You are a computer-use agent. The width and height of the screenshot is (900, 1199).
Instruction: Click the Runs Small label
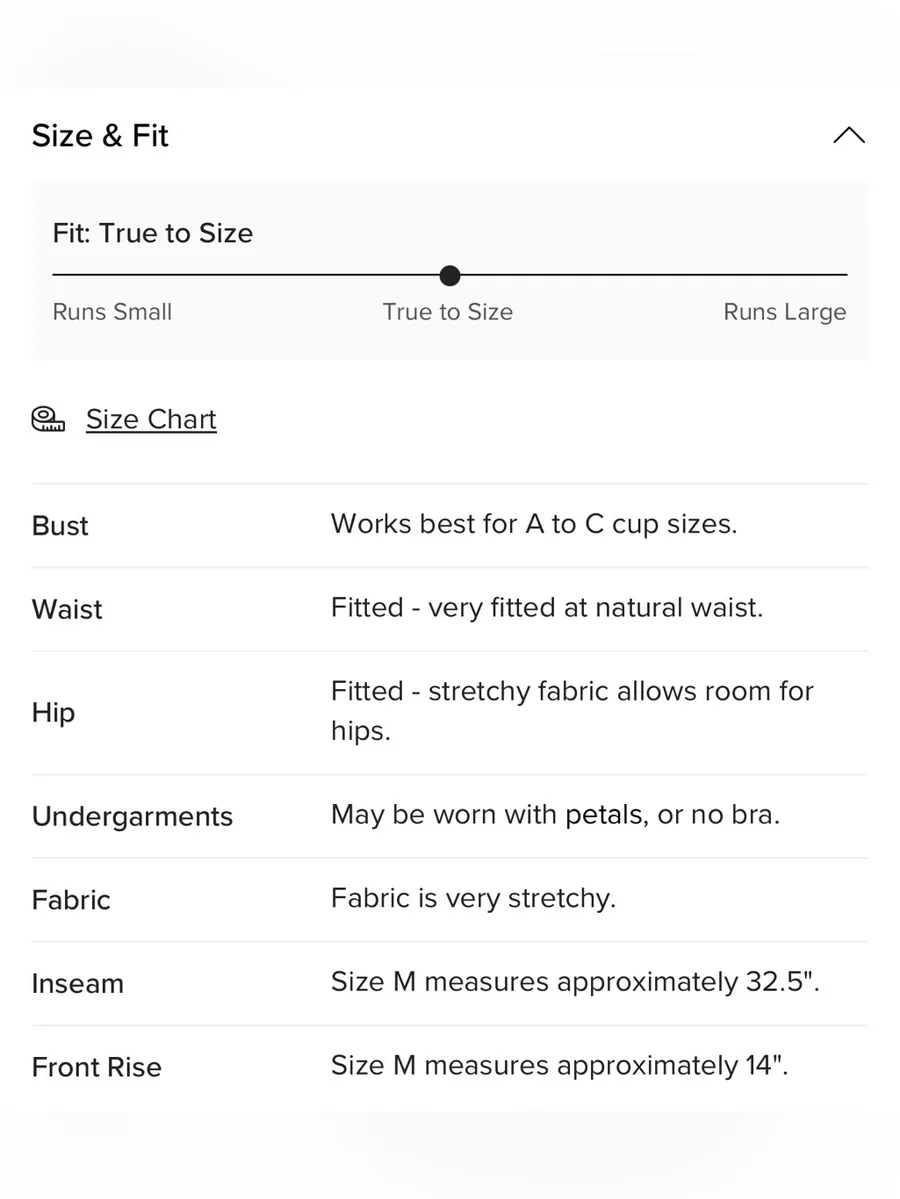click(112, 312)
